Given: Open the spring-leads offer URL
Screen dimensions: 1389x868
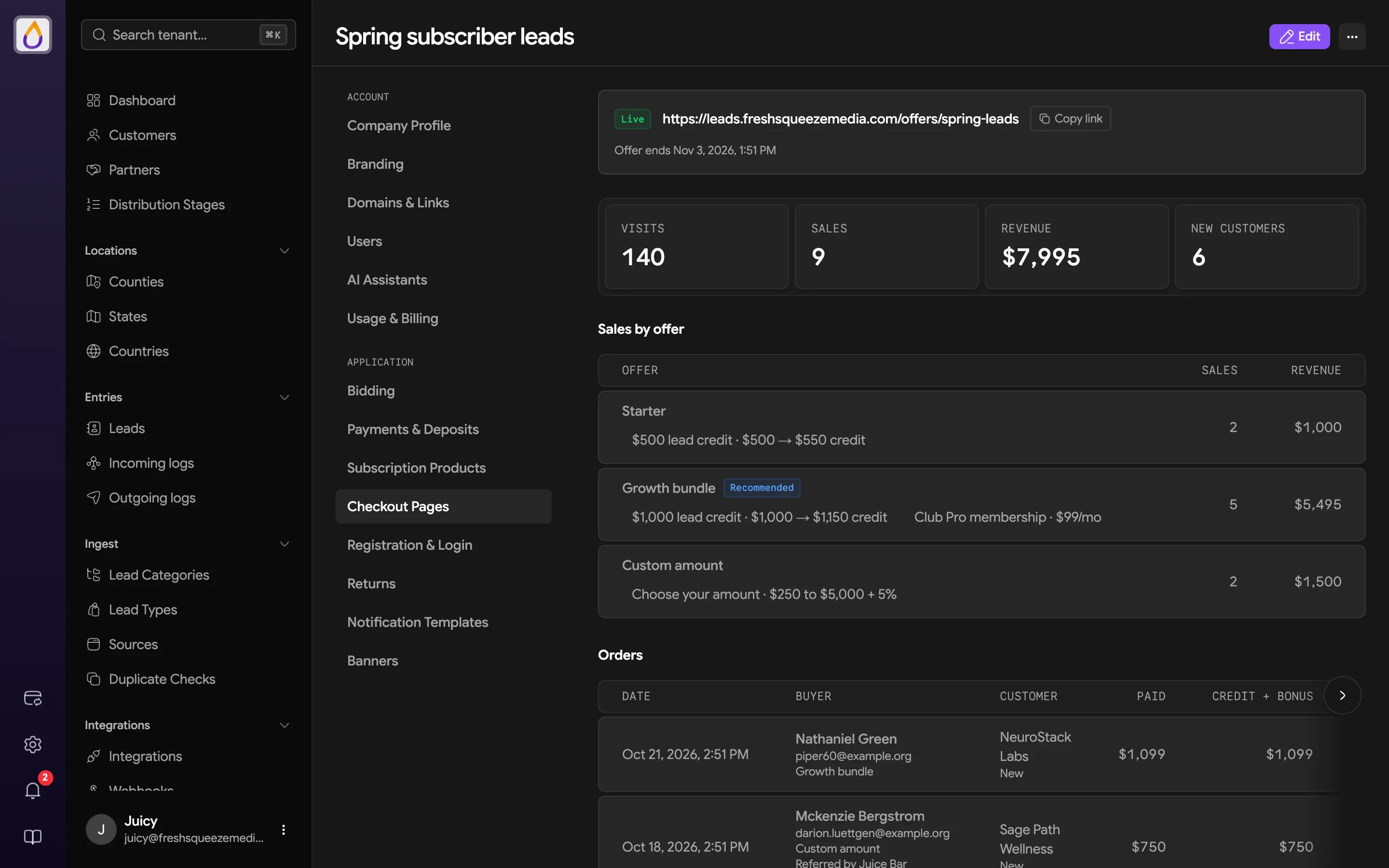Looking at the screenshot, I should (x=840, y=119).
